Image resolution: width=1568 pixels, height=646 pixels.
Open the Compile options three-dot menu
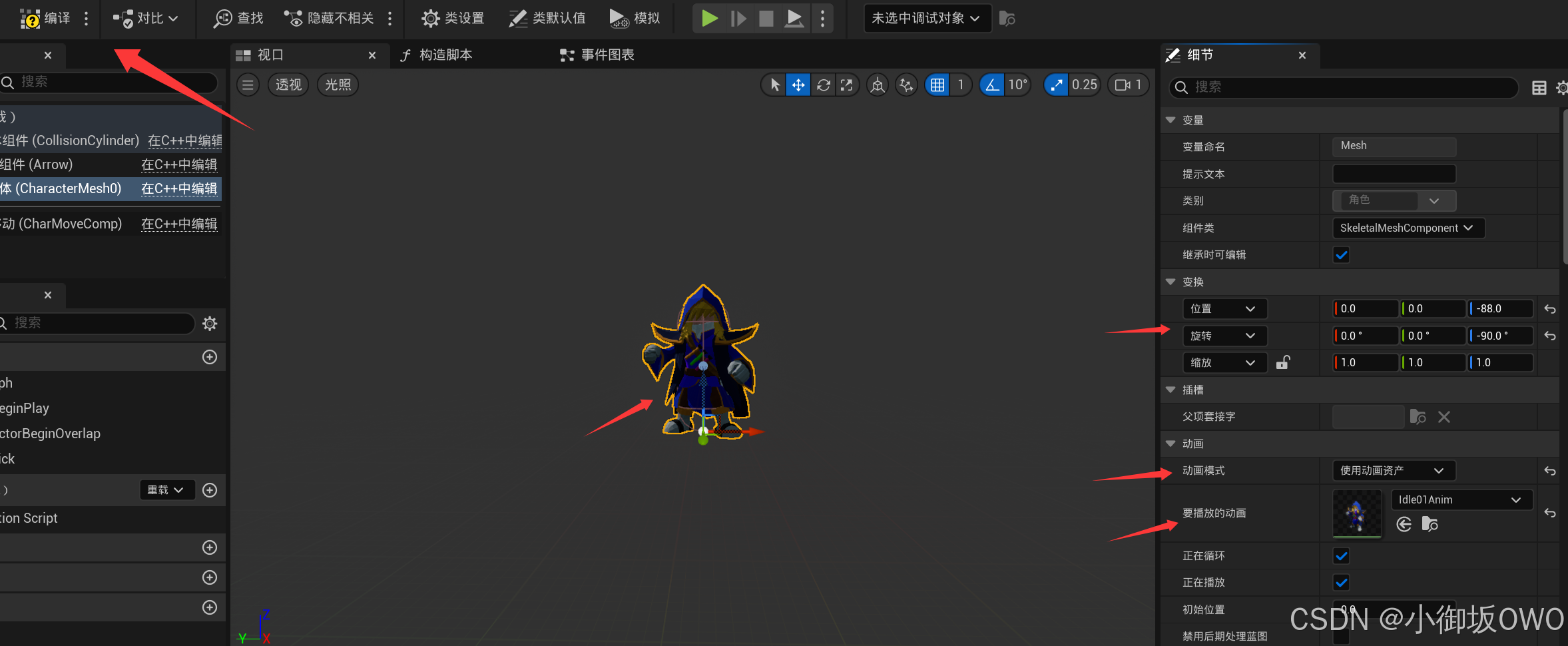point(86,18)
